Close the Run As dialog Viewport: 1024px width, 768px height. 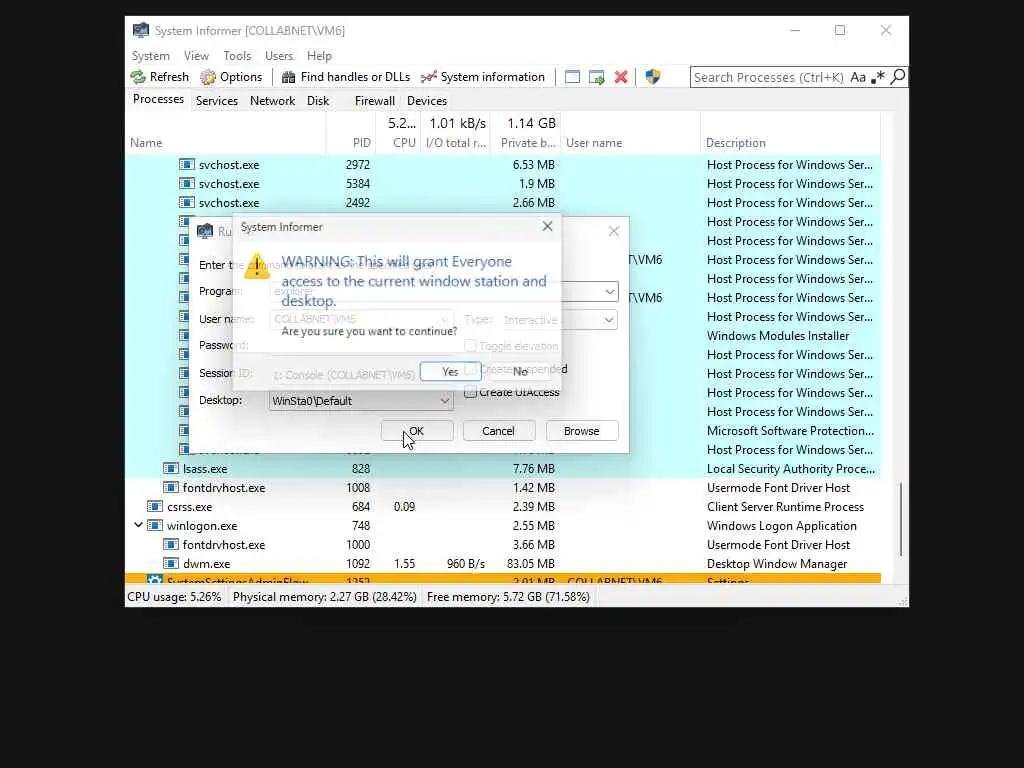614,231
